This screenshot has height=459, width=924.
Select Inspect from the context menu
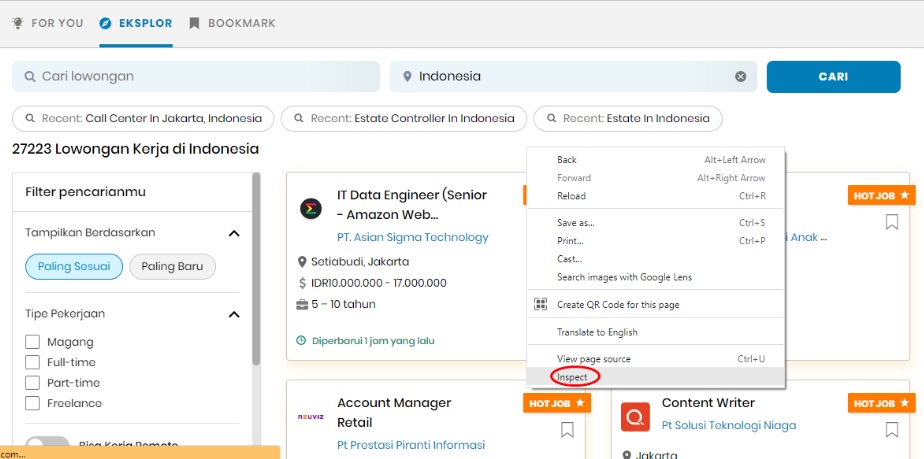coord(573,377)
